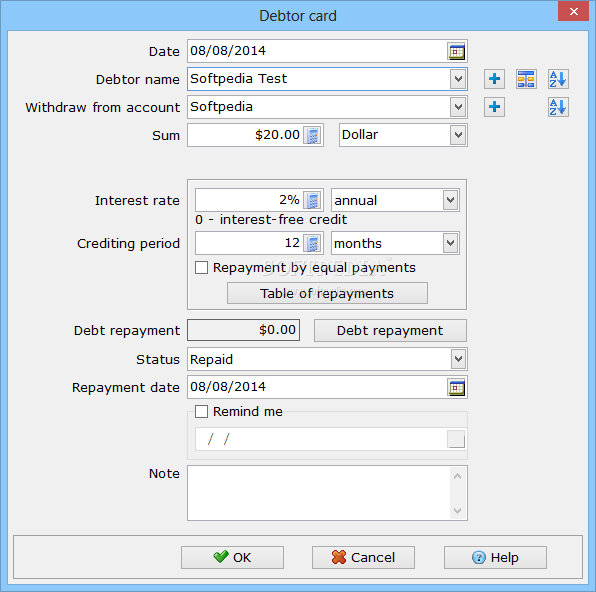The image size is (596, 592).
Task: Click Note scrollbar down arrow
Action: [458, 511]
